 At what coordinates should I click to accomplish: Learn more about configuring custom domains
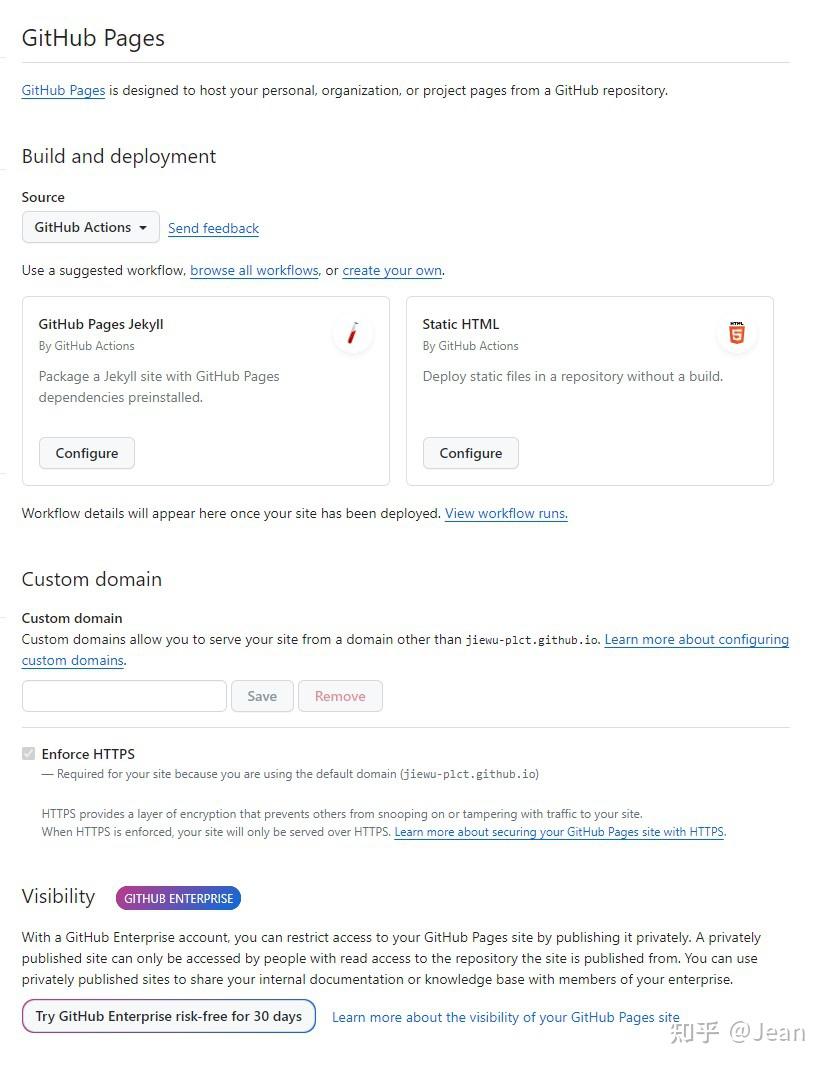(x=696, y=639)
